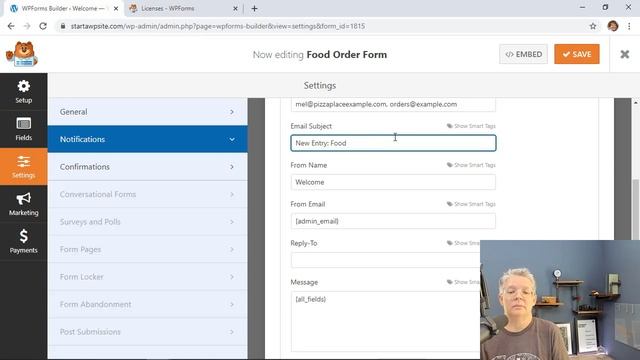This screenshot has width=640, height=360.
Task: Click the From Name input field
Action: pyautogui.click(x=393, y=182)
